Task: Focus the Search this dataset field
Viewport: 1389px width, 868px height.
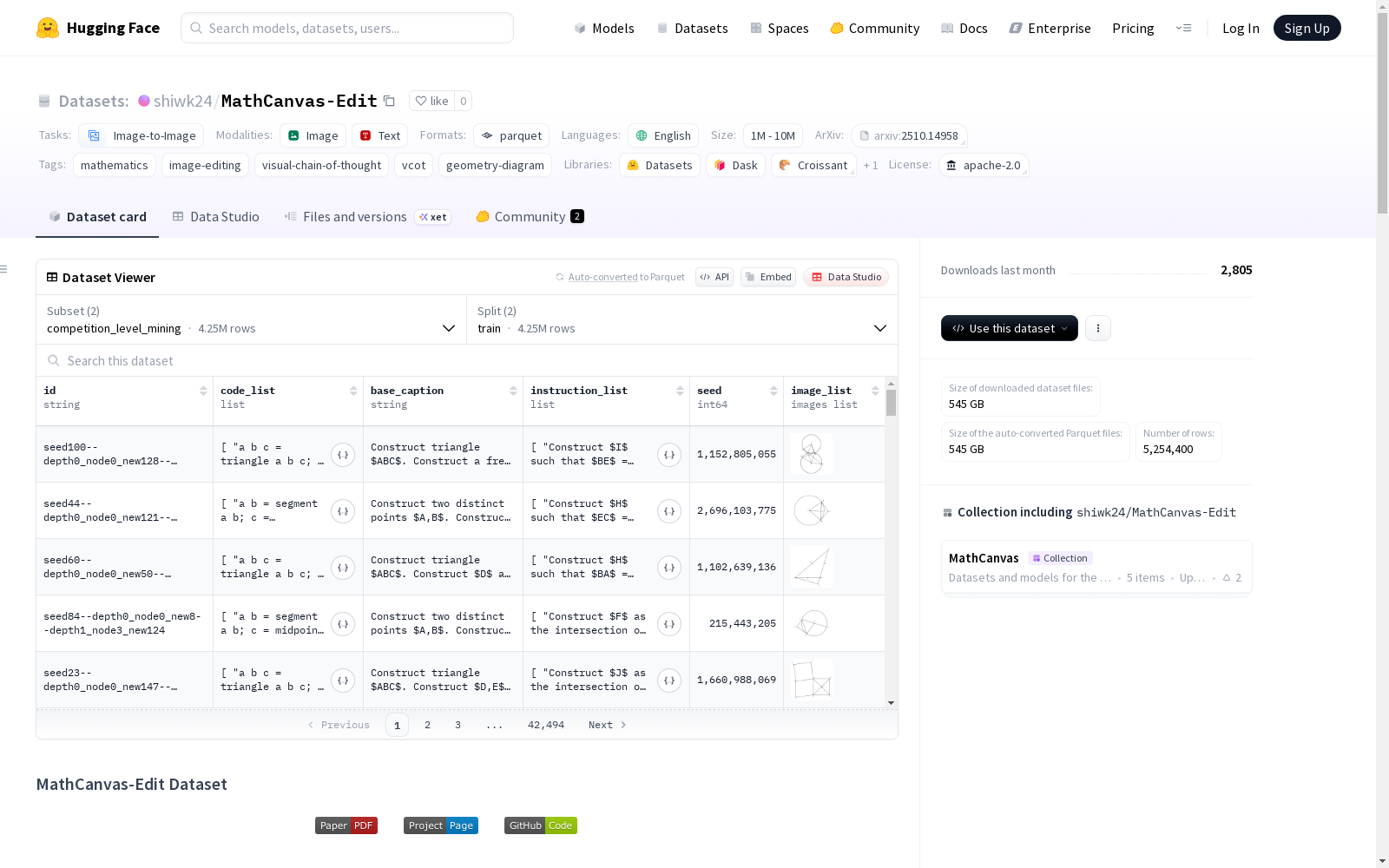Action: tap(467, 360)
